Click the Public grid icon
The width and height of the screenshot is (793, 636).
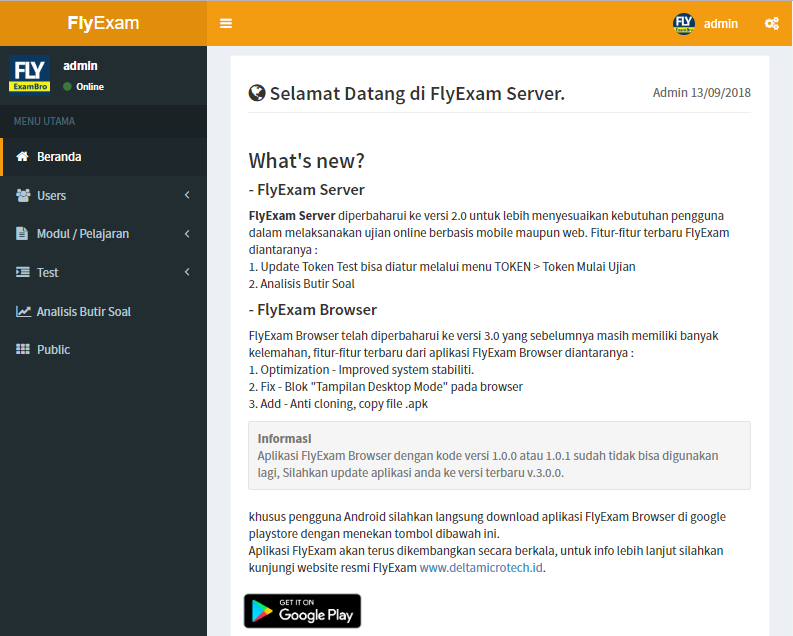(23, 349)
